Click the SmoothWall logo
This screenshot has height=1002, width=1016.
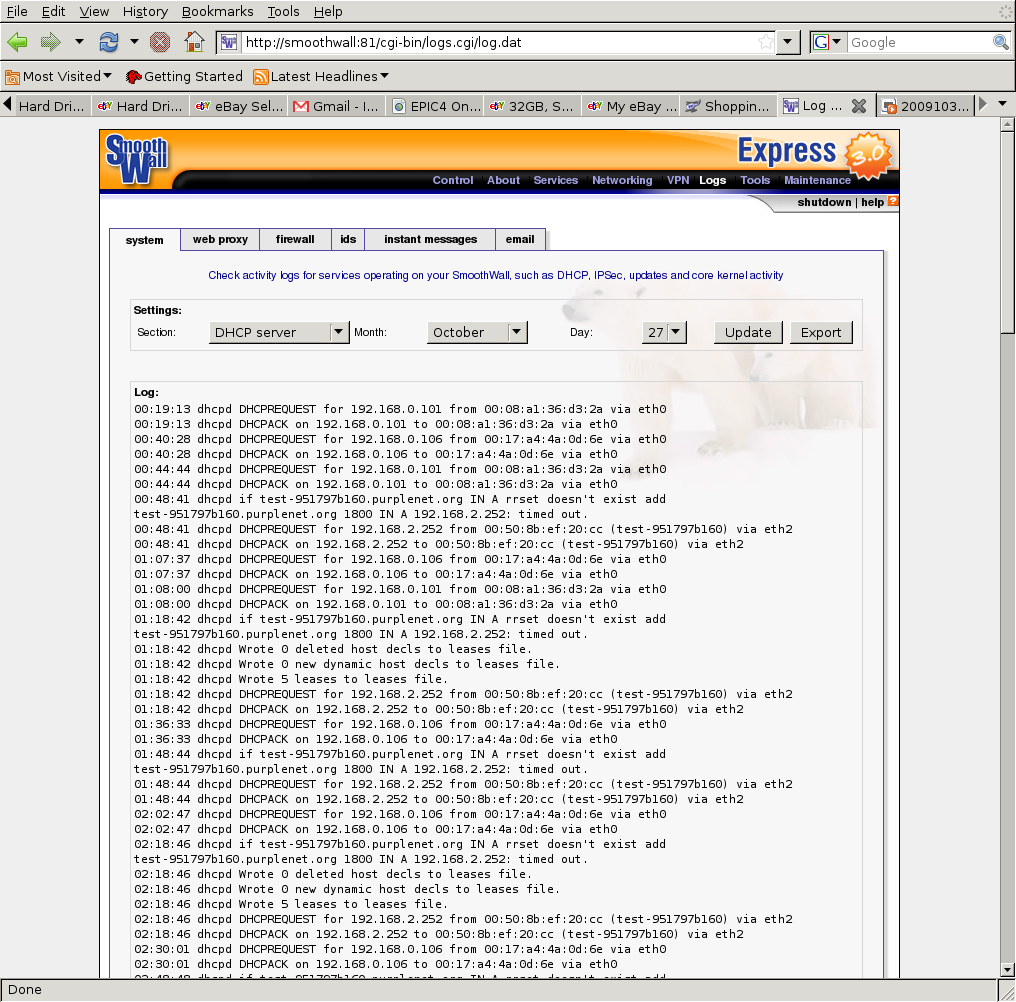click(137, 159)
